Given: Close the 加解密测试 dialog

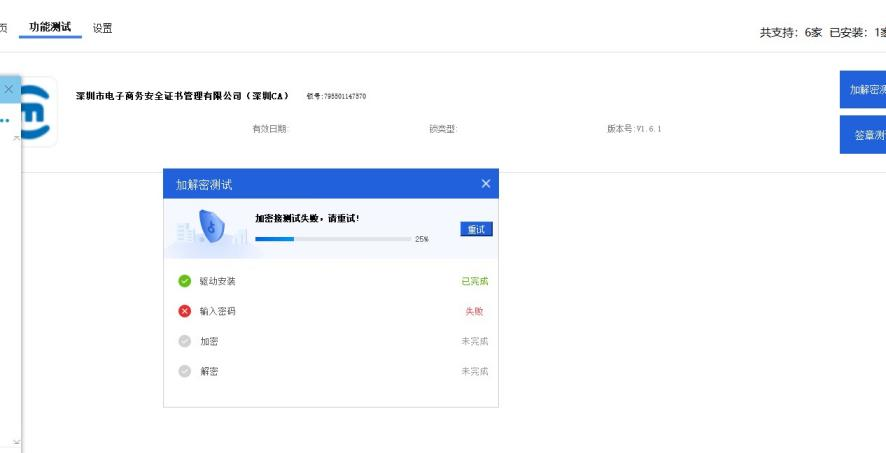Looking at the screenshot, I should 486,184.
